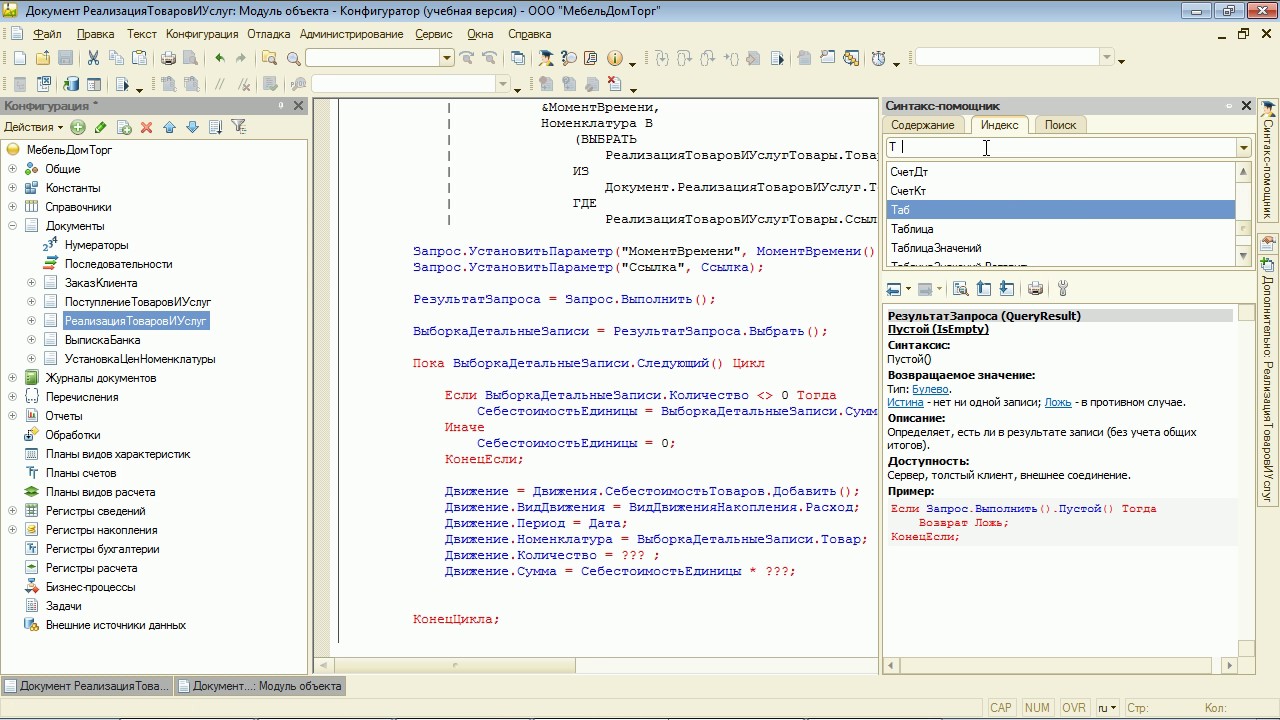Follow the Булево type link
The image size is (1280, 720).
[930, 389]
